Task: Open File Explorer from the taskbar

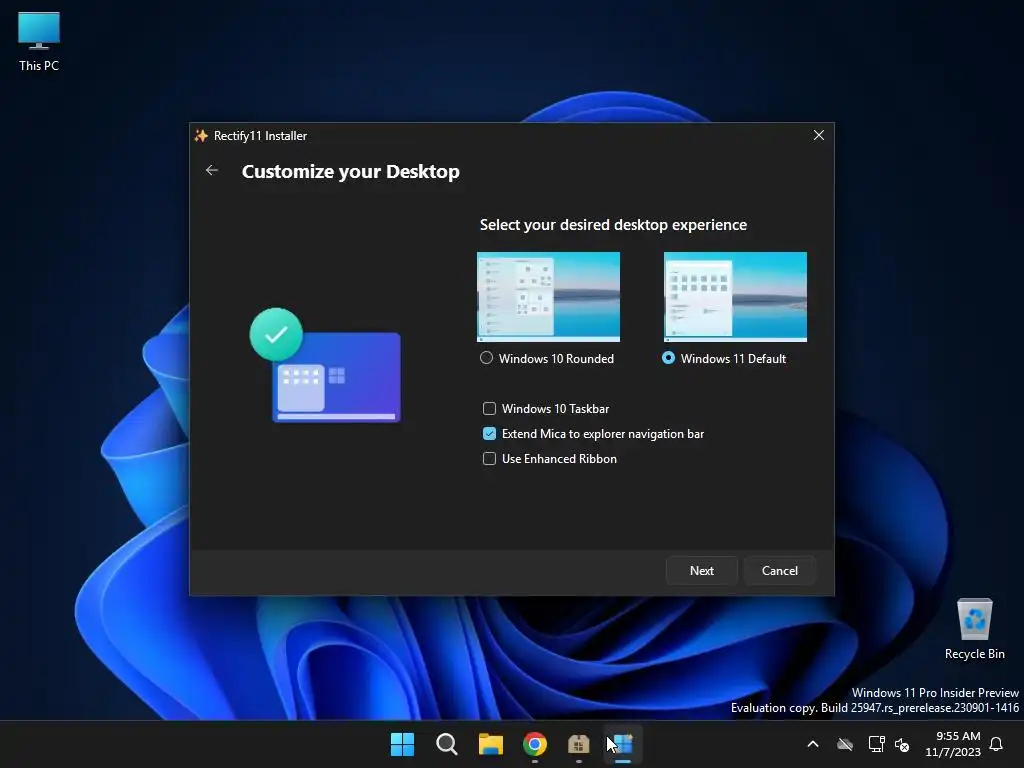Action: 490,744
